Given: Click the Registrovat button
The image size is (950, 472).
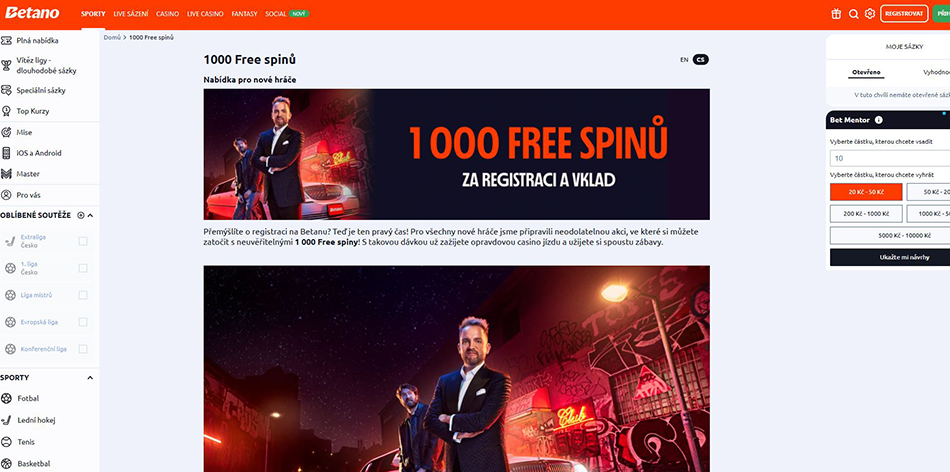Looking at the screenshot, I should pos(904,13).
